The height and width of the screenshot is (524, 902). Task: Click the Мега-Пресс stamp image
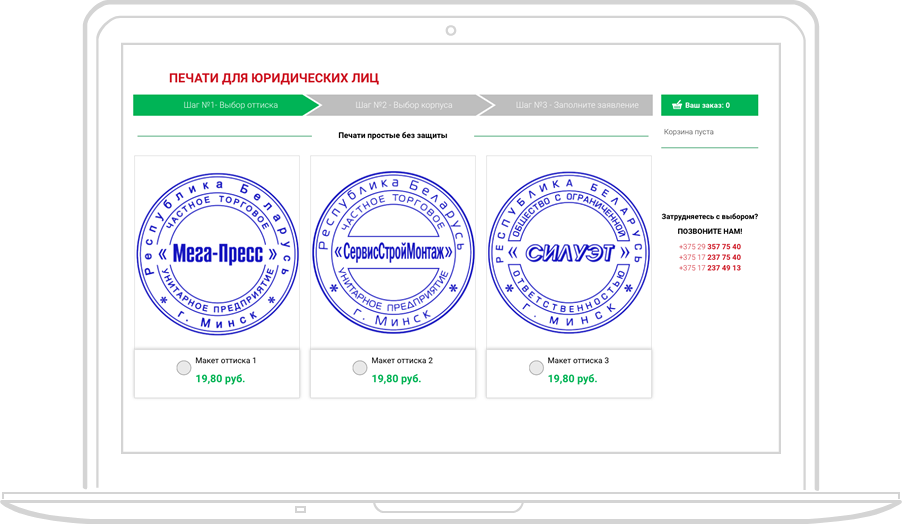pos(217,253)
